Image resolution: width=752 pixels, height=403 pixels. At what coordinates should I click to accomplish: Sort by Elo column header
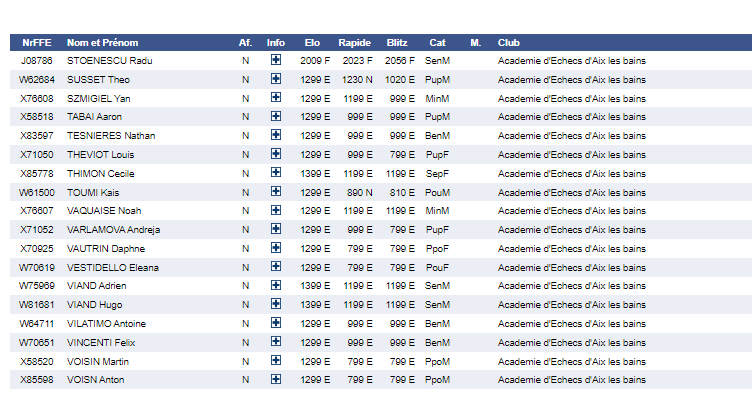pos(313,42)
